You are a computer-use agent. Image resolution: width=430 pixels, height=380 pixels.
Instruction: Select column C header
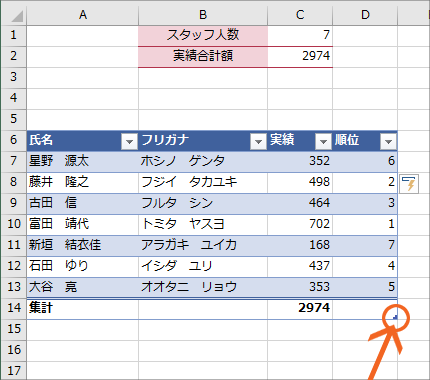(x=300, y=15)
